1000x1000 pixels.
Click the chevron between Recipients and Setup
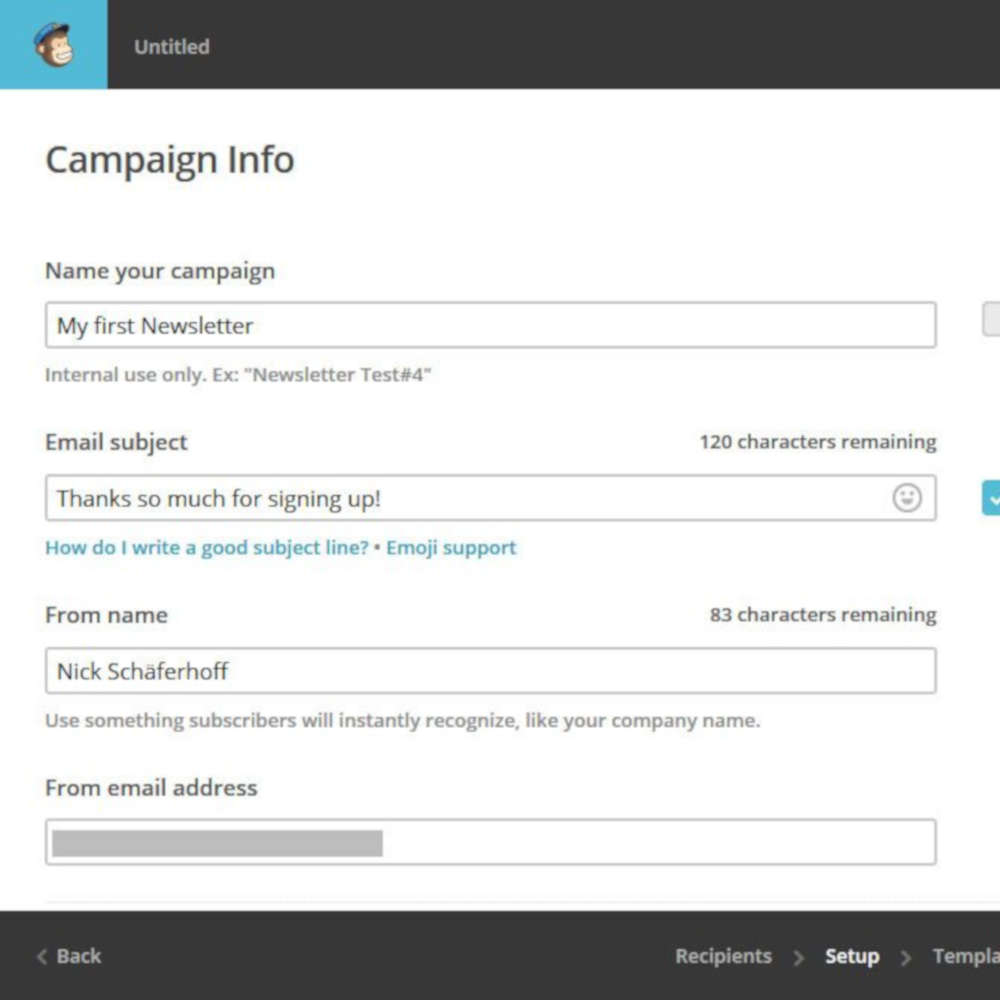coord(799,956)
